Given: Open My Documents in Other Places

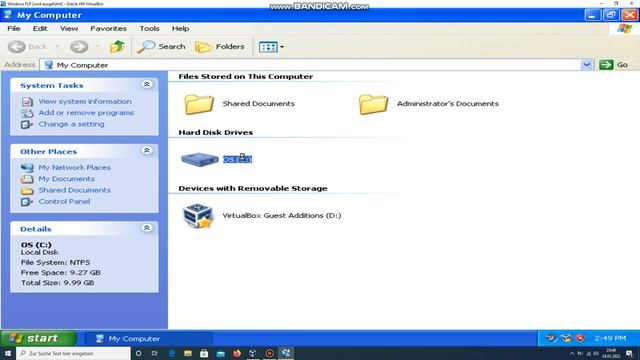Looking at the screenshot, I should tap(67, 179).
